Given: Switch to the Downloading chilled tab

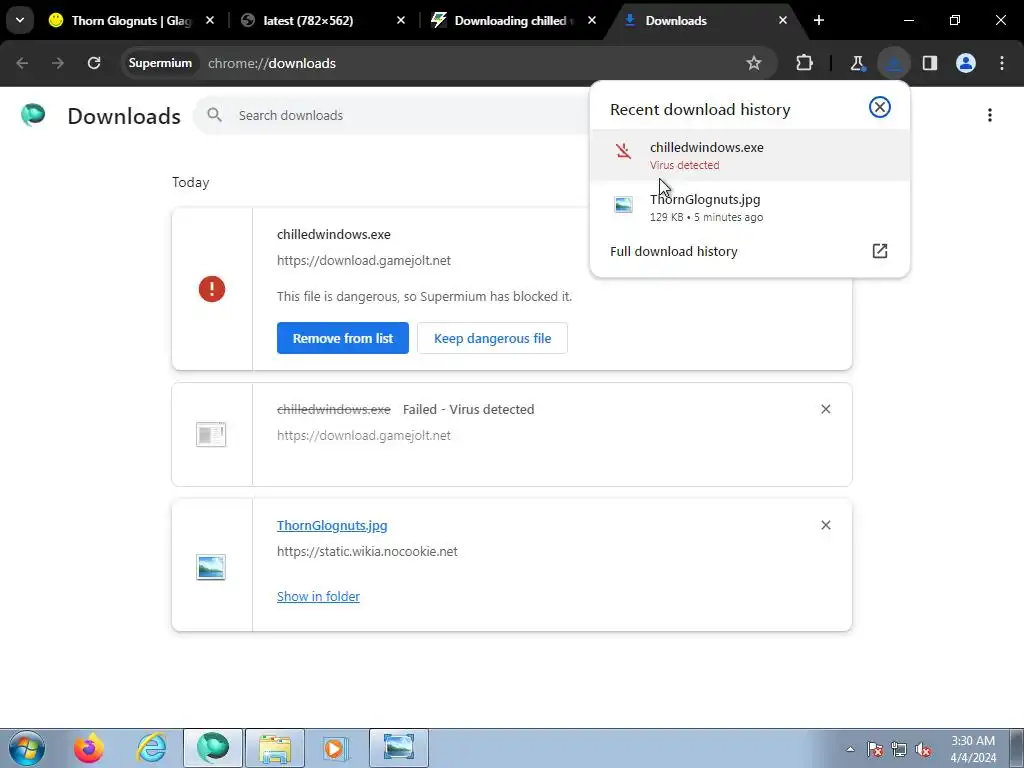Looking at the screenshot, I should click(x=511, y=20).
